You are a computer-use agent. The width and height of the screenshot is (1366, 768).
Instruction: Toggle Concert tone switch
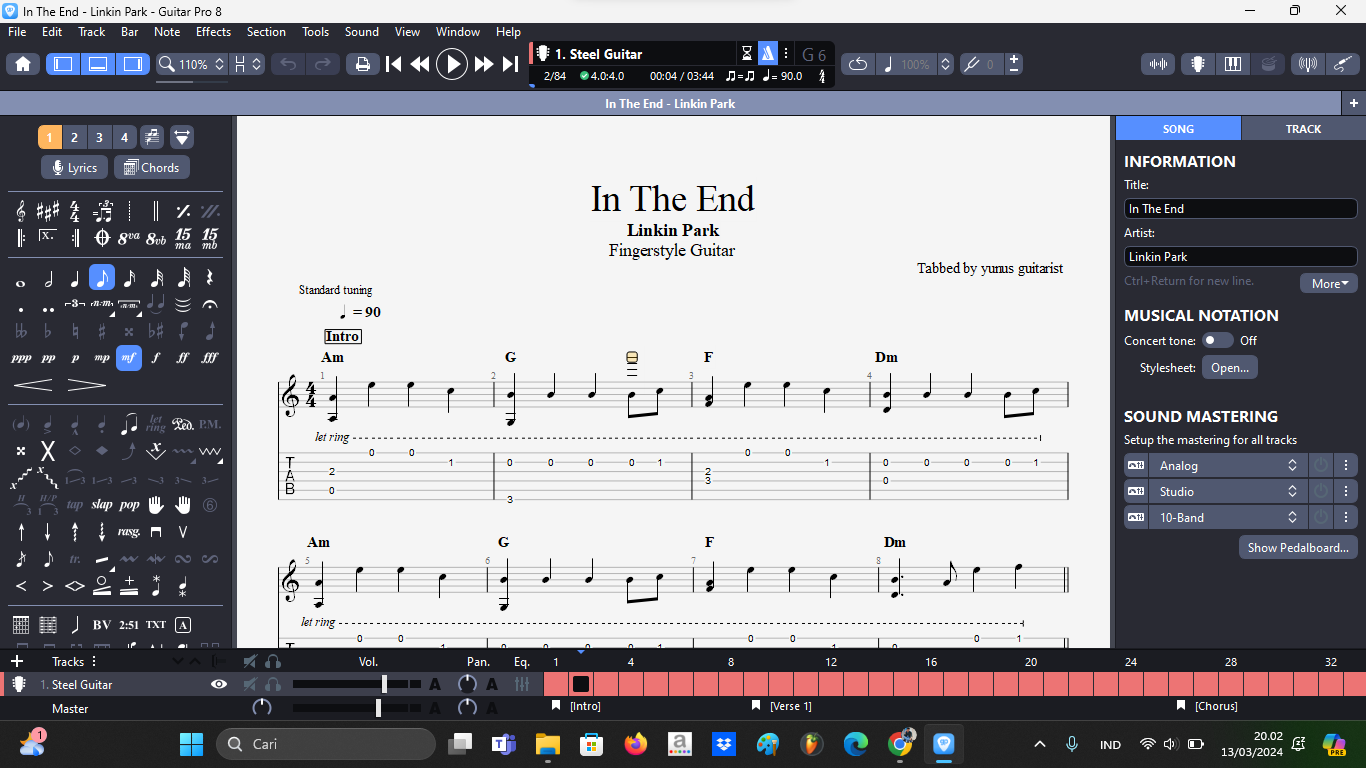(x=1217, y=340)
